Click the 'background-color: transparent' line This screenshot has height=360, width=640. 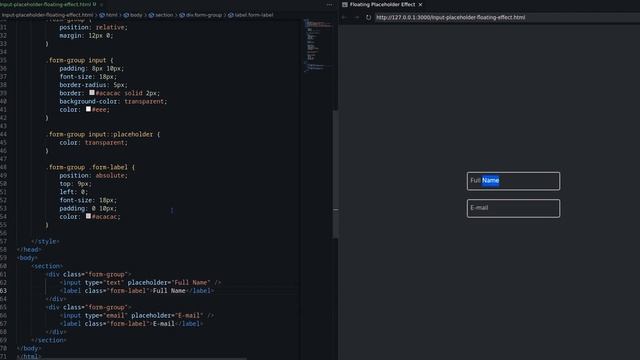tap(113, 101)
